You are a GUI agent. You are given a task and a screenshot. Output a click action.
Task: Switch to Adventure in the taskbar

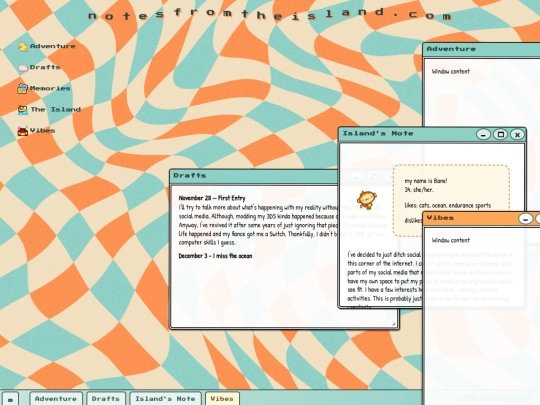[x=56, y=399]
